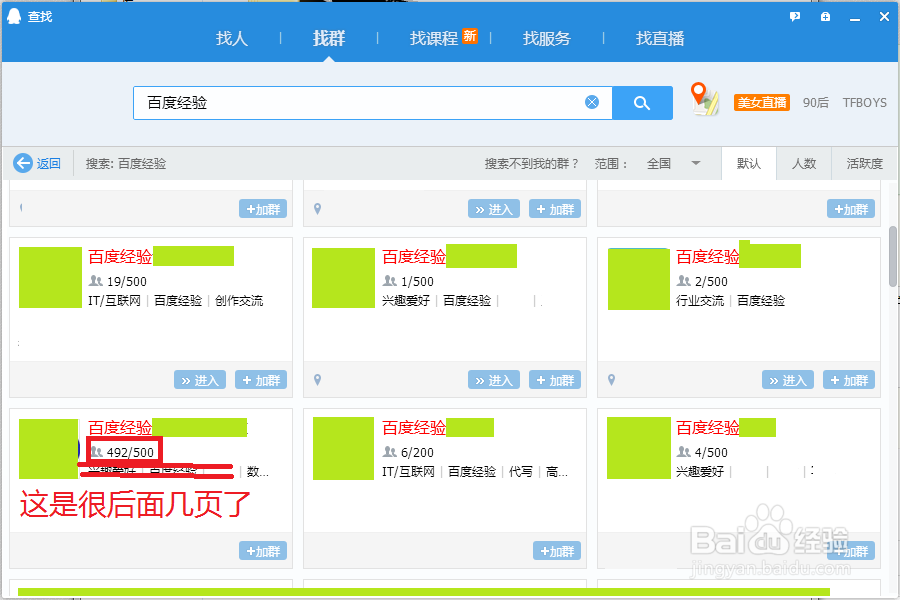This screenshot has width=900, height=600.
Task: Switch to 找服务 tab
Action: [546, 38]
